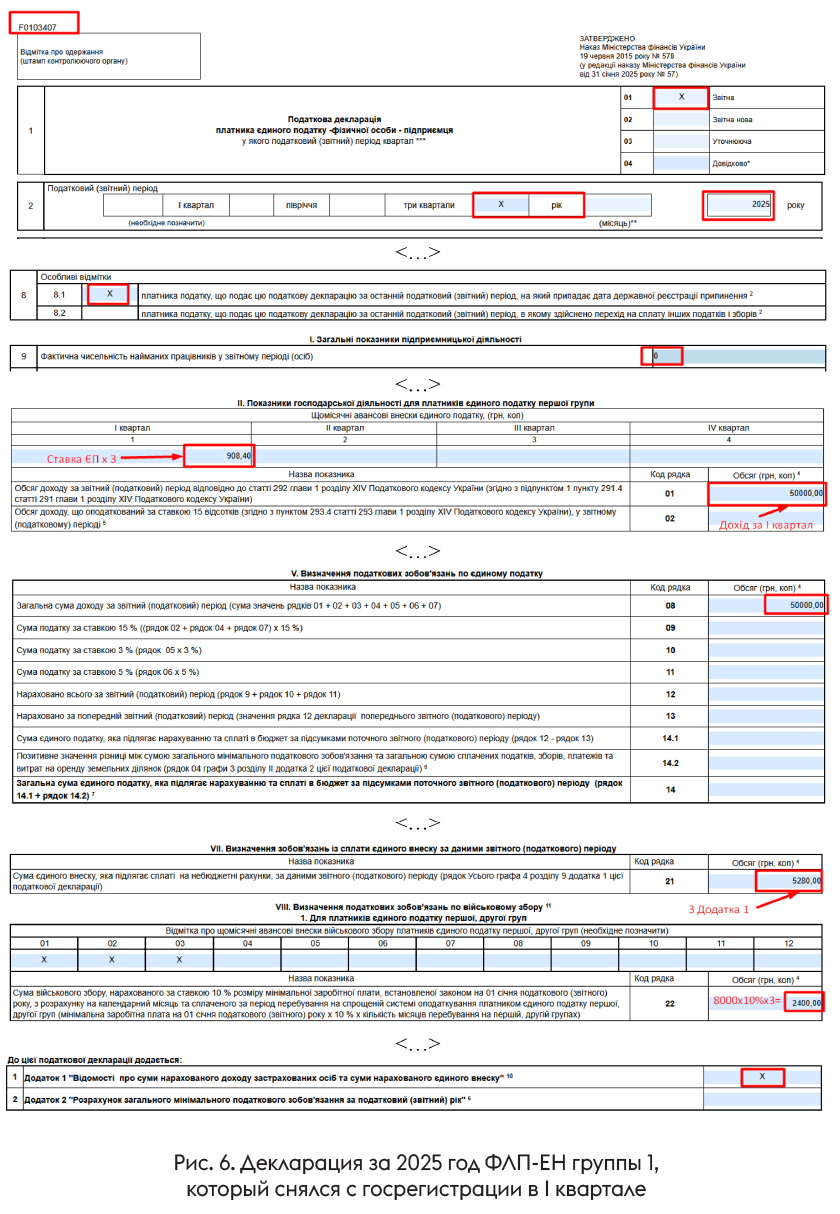840x1214 pixels.
Task: Click row 14 total single tax field
Action: click(x=767, y=789)
